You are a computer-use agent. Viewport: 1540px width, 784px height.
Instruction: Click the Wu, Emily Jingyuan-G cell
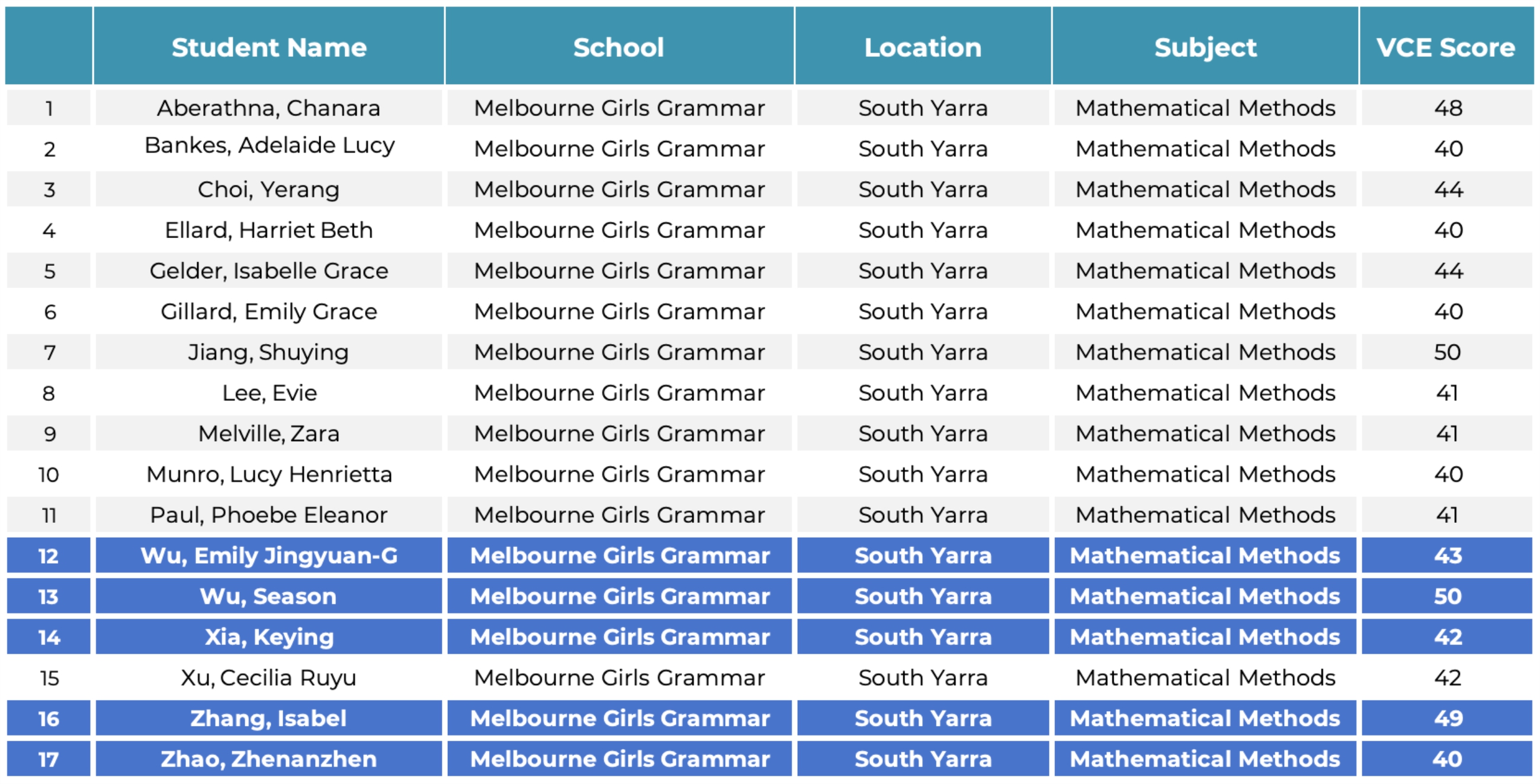pos(268,555)
